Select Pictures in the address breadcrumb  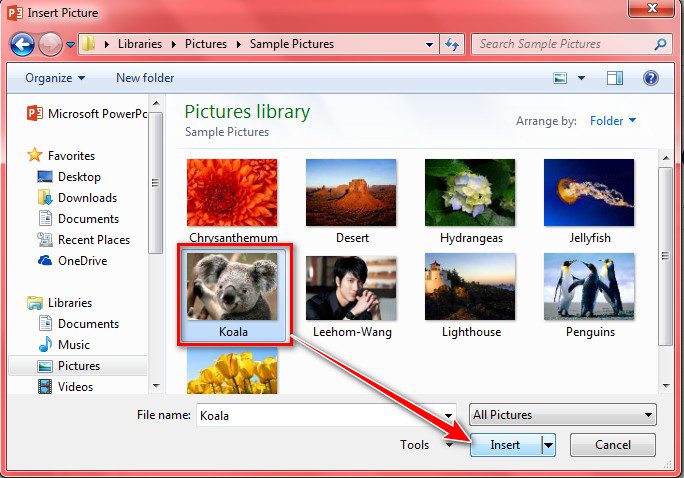click(x=206, y=44)
